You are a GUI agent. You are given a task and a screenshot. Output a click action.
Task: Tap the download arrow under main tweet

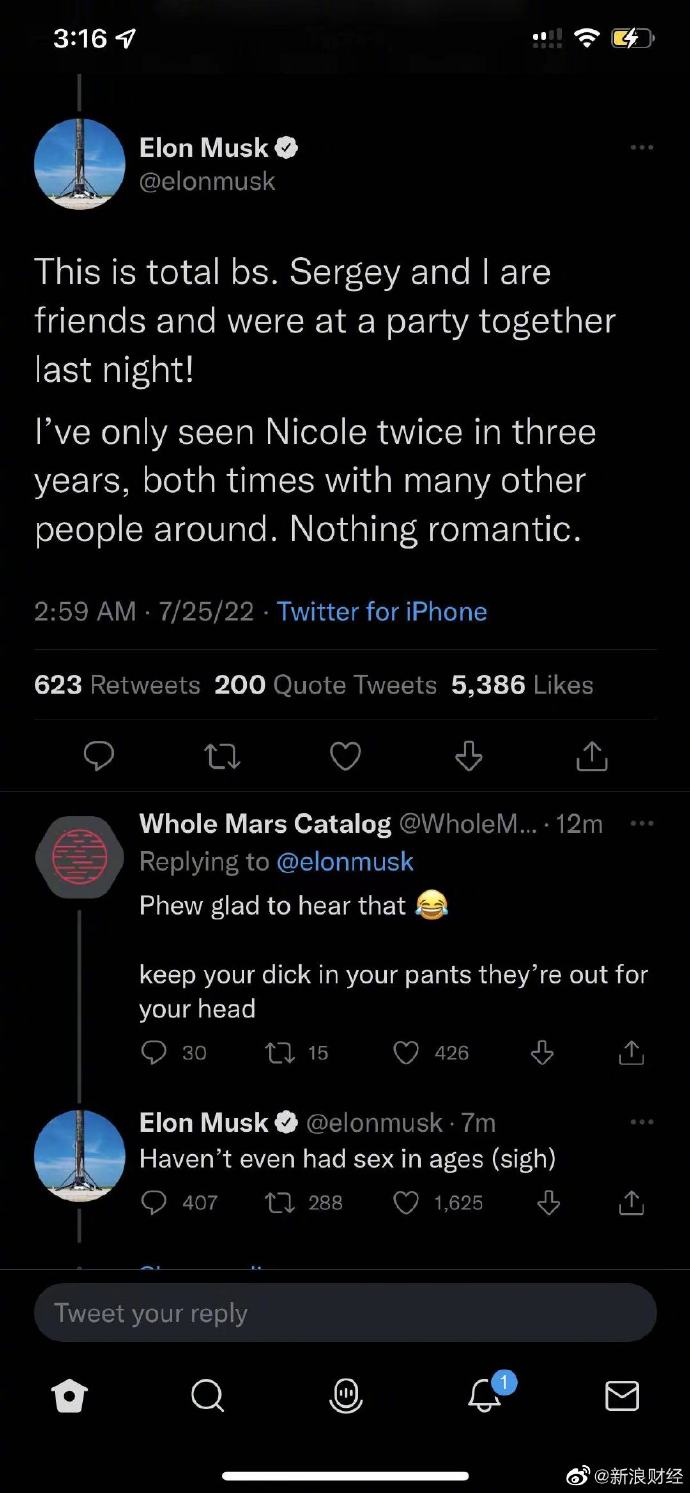pos(468,756)
